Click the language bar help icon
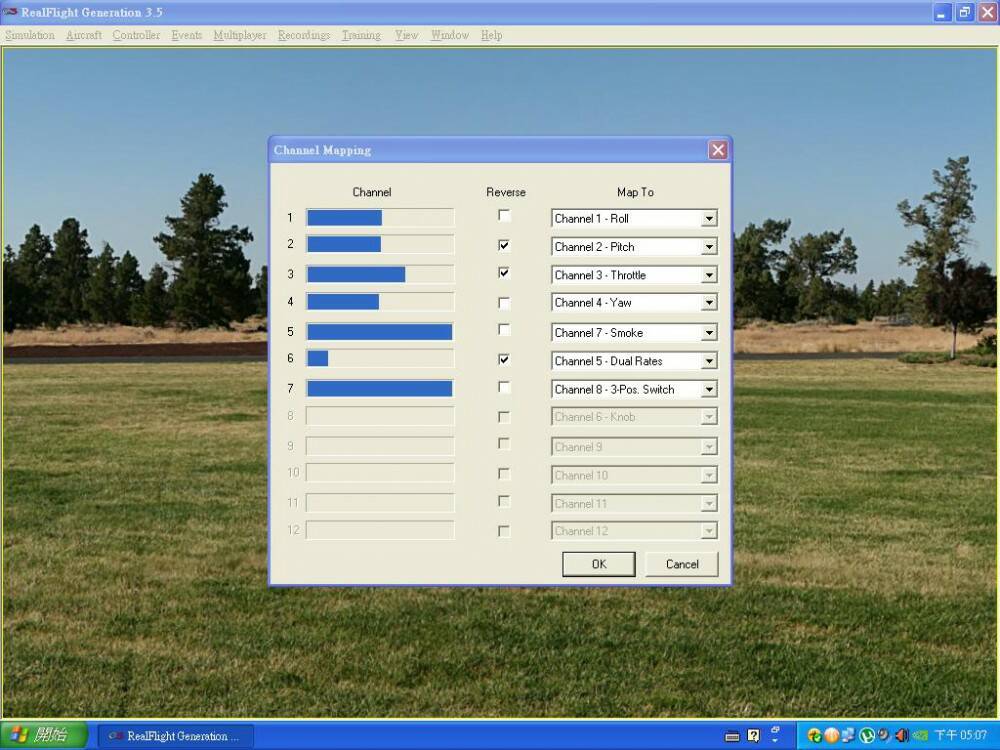The width and height of the screenshot is (1000, 750). (x=753, y=736)
